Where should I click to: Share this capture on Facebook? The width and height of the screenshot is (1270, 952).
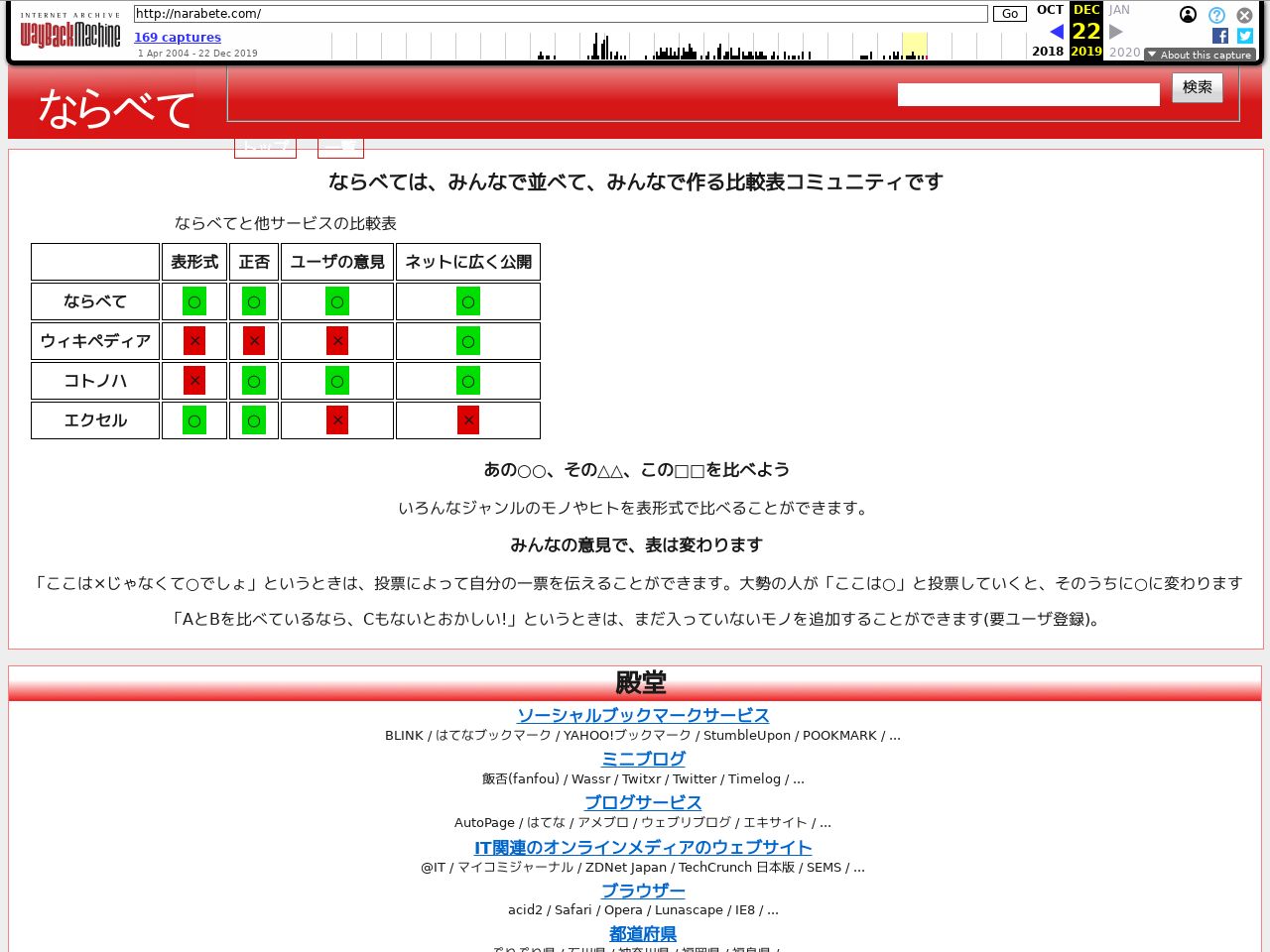pos(1220,36)
